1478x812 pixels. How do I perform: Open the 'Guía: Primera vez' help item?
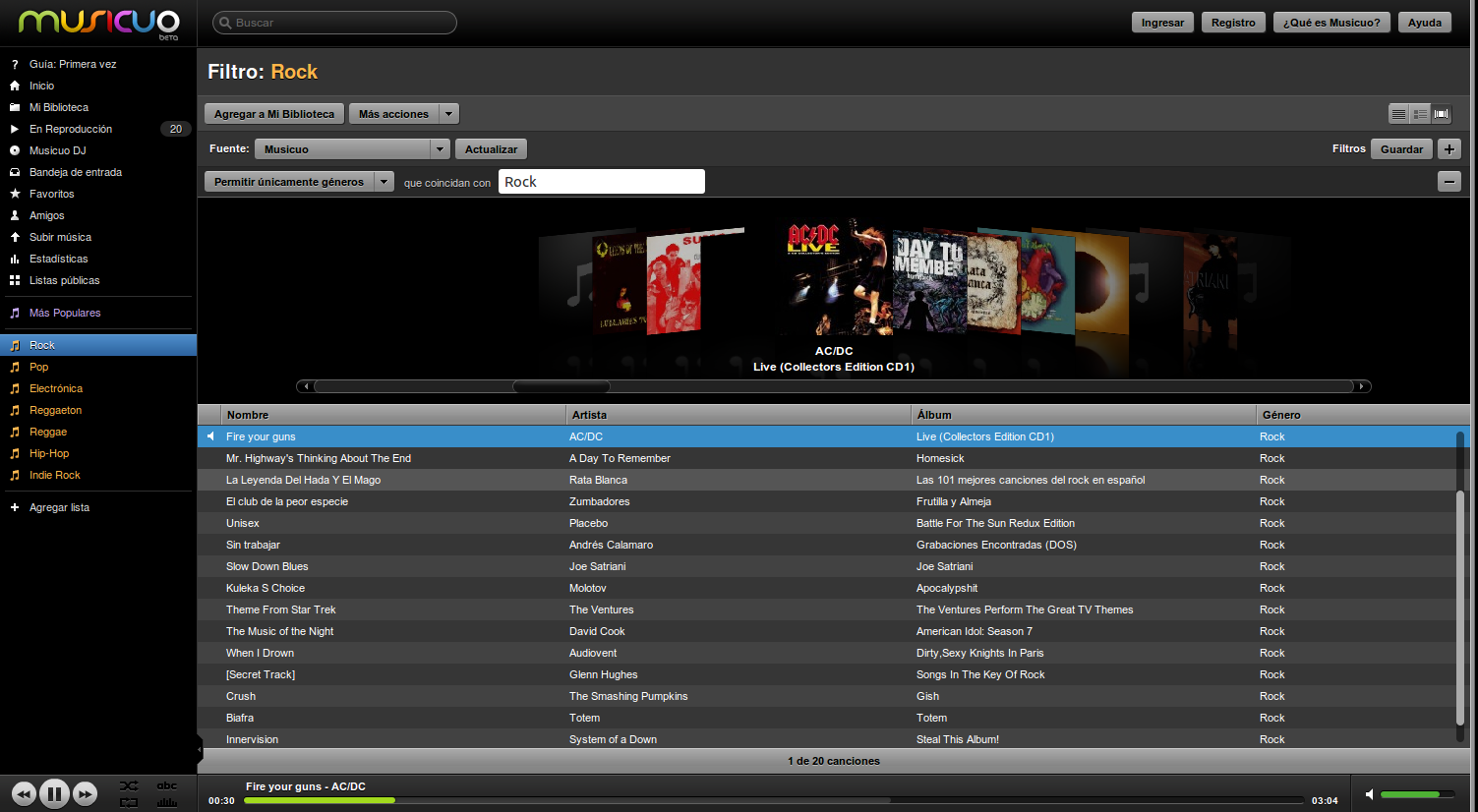tap(73, 64)
